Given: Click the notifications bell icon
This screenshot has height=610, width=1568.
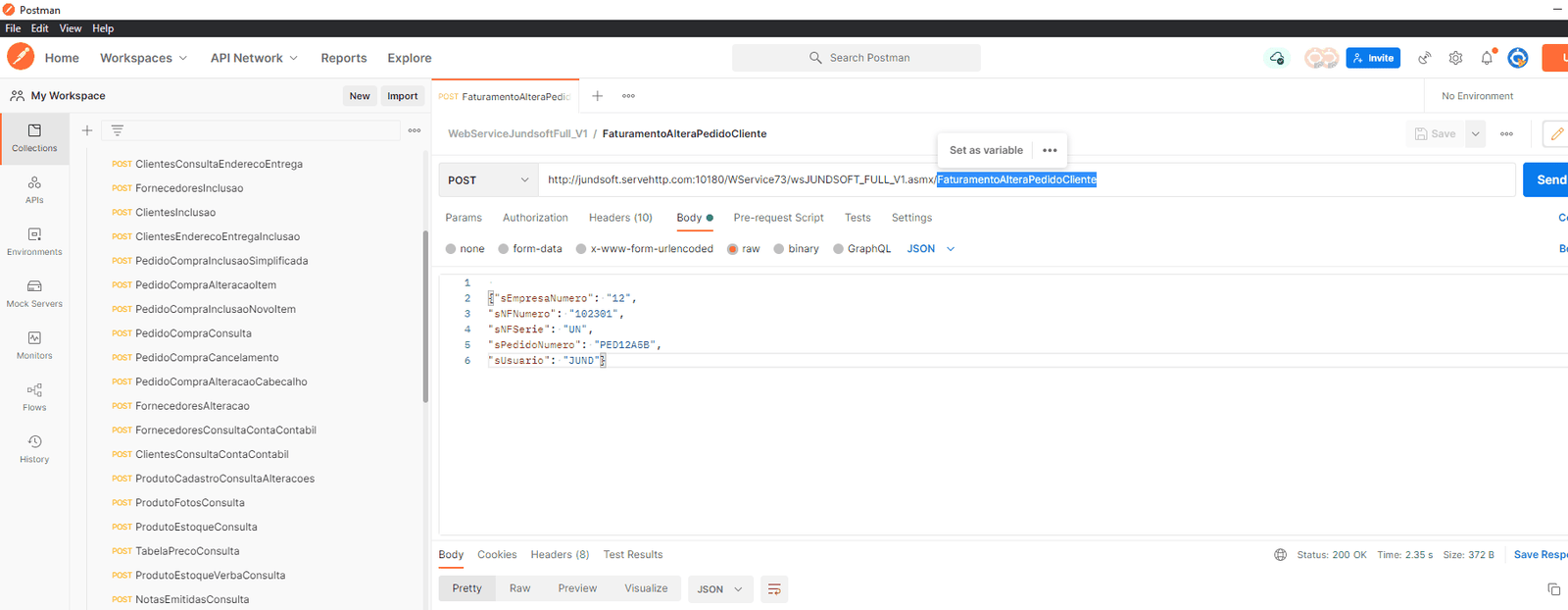Looking at the screenshot, I should click(1487, 58).
